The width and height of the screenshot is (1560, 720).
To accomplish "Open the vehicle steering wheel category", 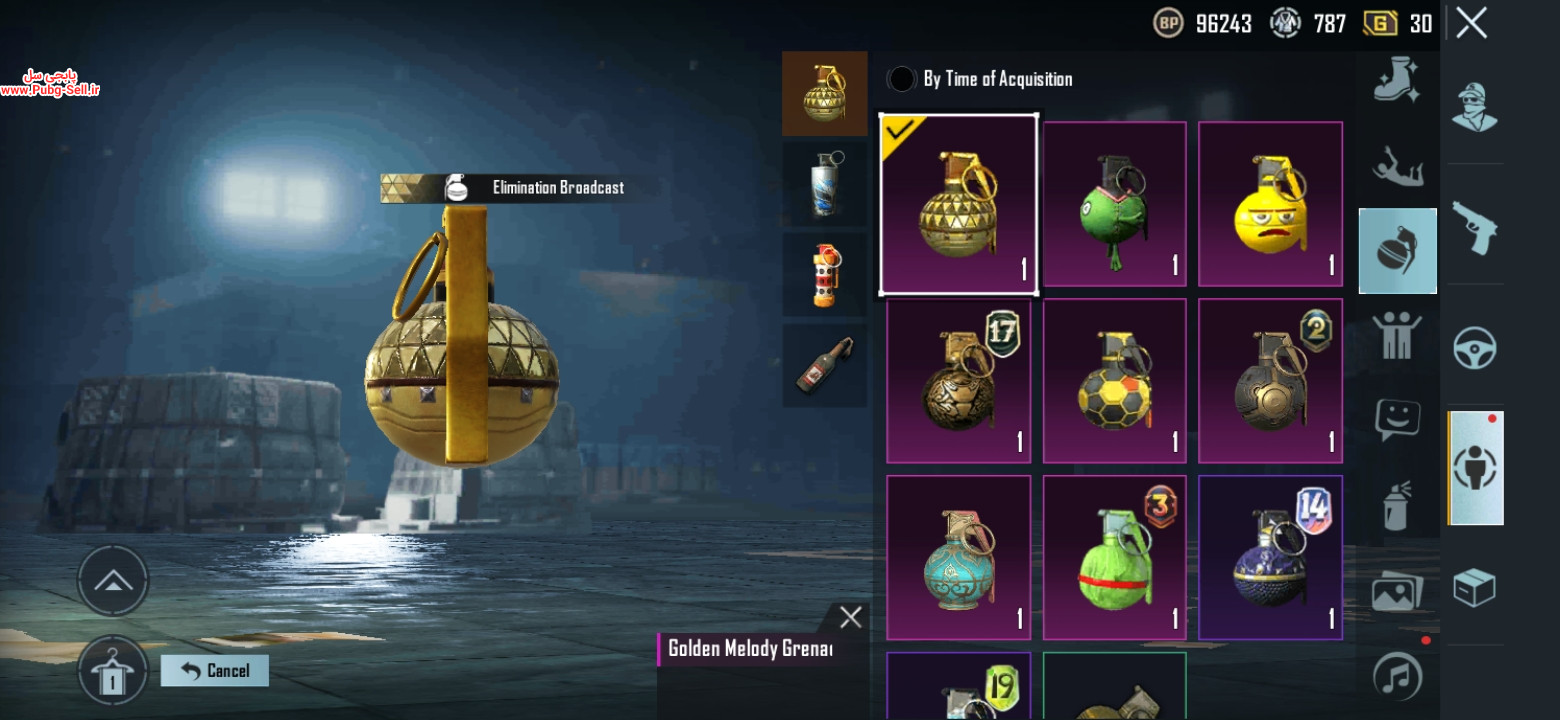I will coord(1474,348).
